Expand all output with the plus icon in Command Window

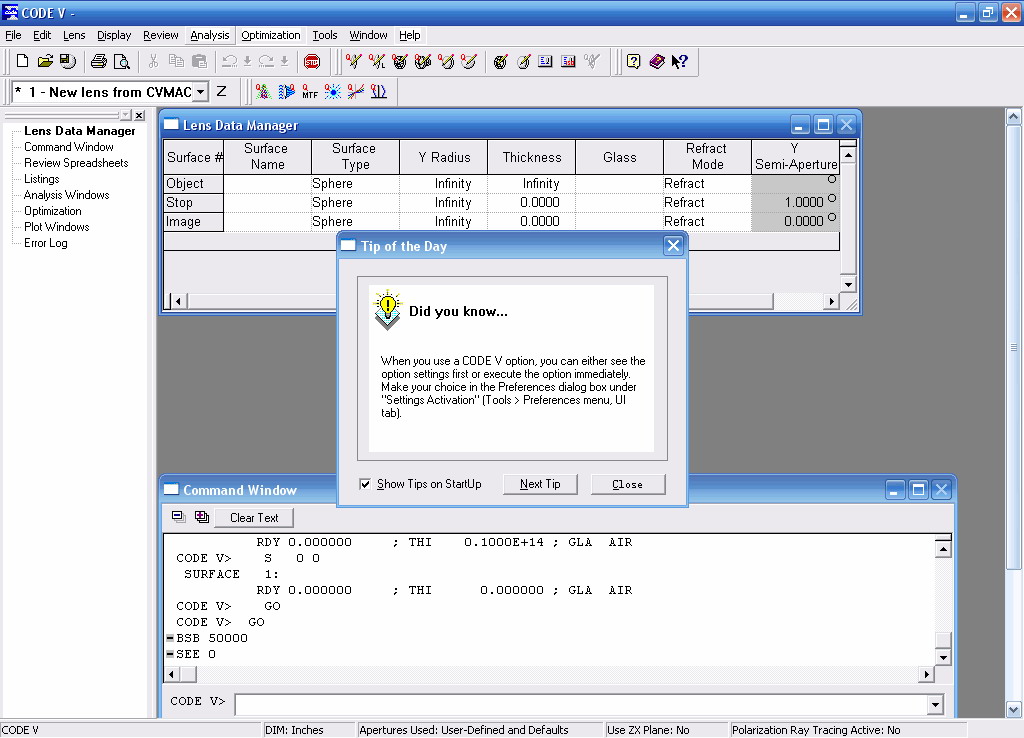click(202, 517)
